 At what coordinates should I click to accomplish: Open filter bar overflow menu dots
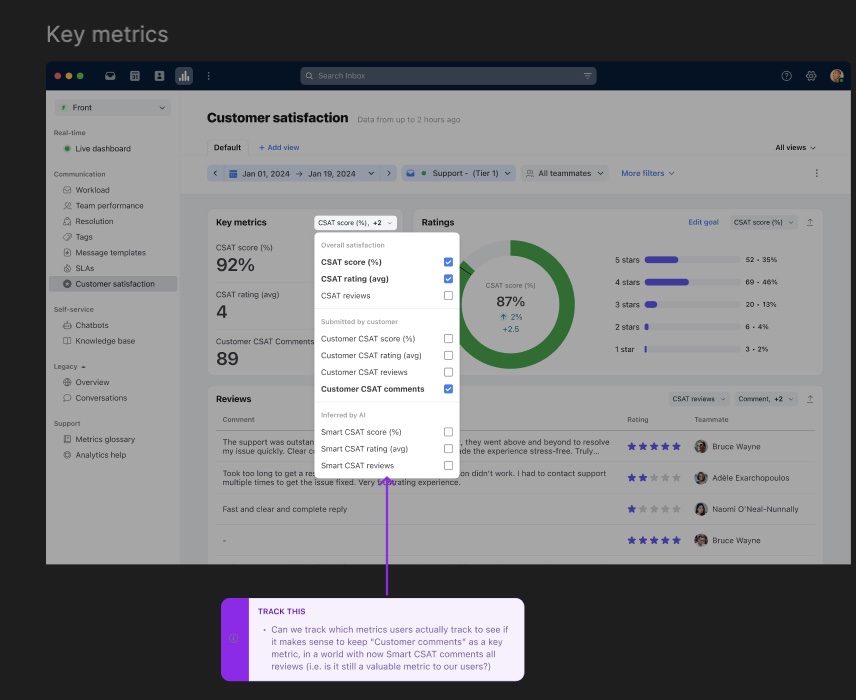pos(816,173)
